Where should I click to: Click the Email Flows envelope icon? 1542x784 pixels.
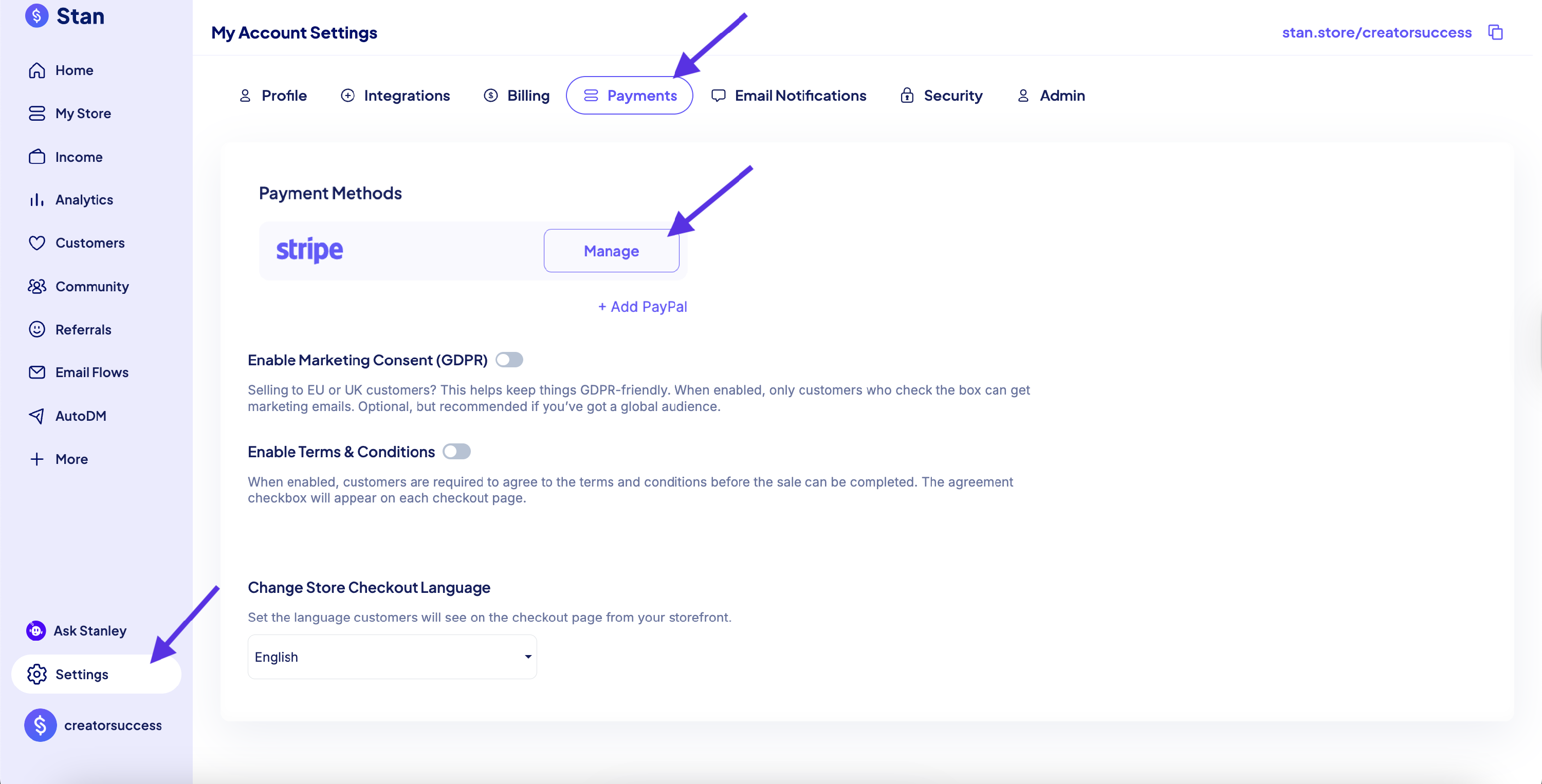pos(36,372)
